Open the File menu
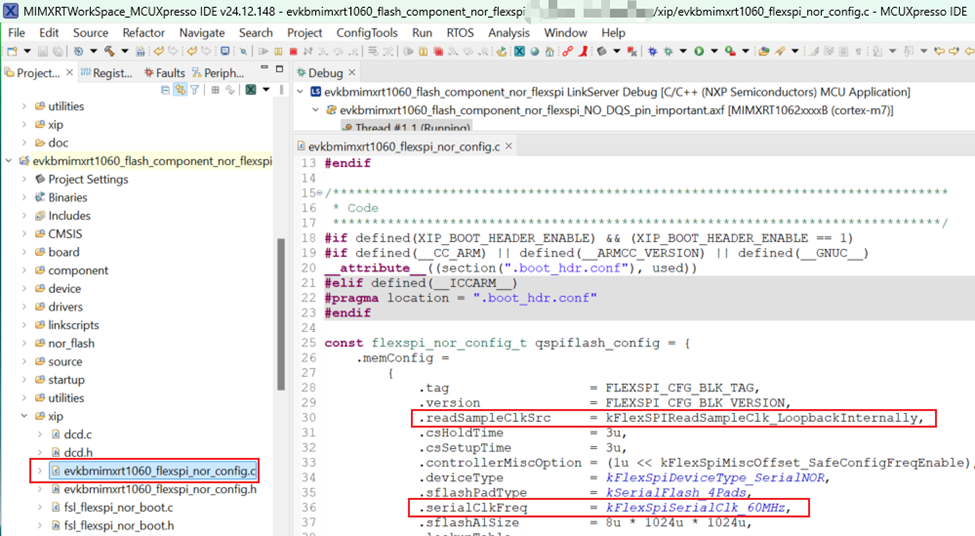 click(16, 32)
